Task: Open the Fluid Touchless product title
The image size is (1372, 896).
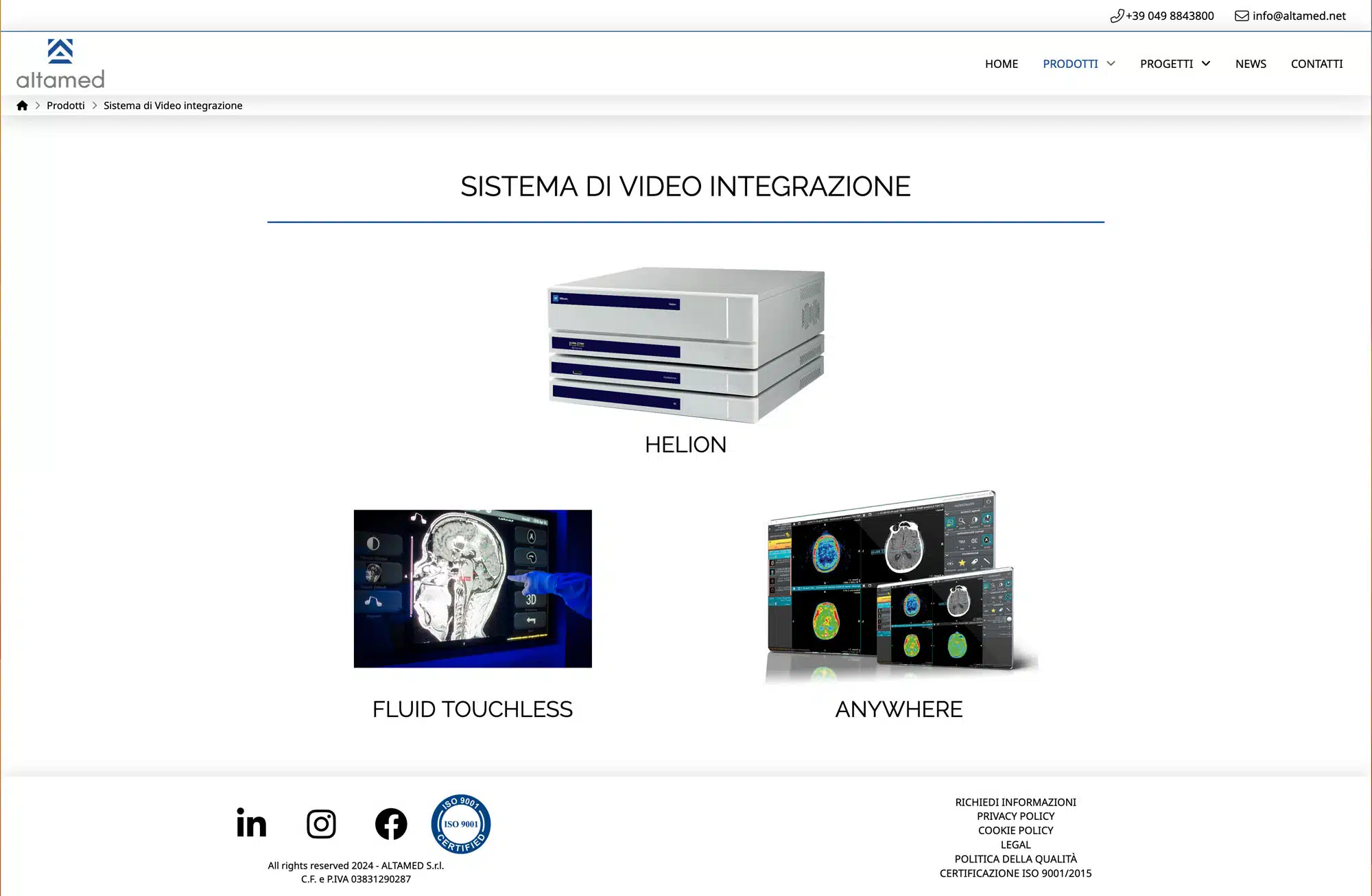Action: [473, 709]
